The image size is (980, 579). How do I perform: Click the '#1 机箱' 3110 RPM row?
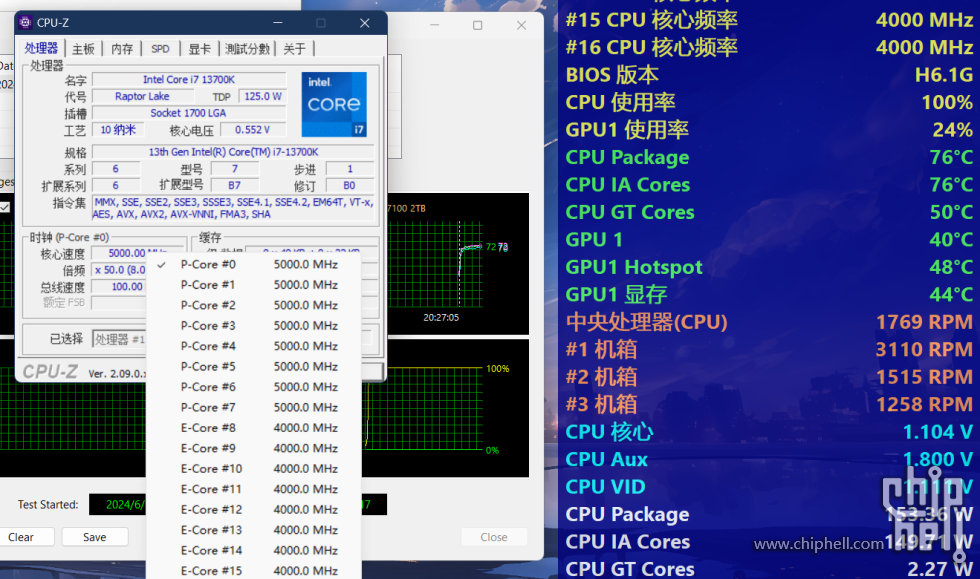(x=769, y=350)
